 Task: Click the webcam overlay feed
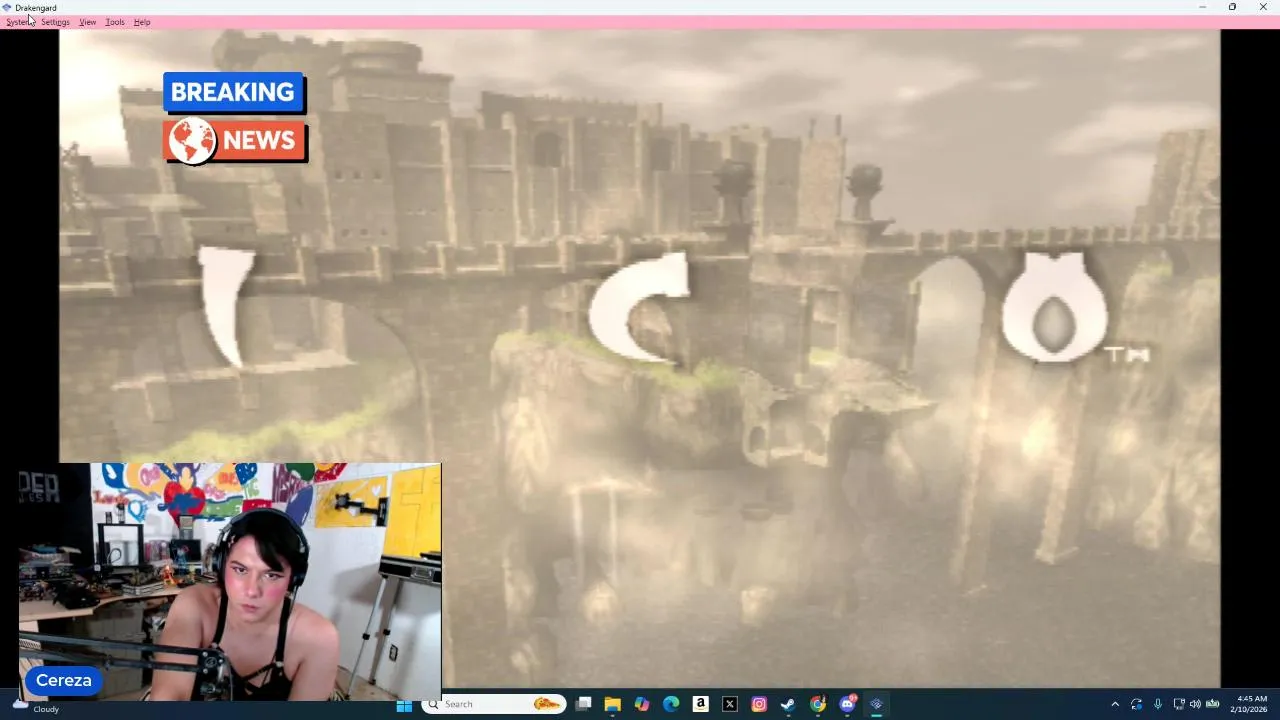point(230,581)
